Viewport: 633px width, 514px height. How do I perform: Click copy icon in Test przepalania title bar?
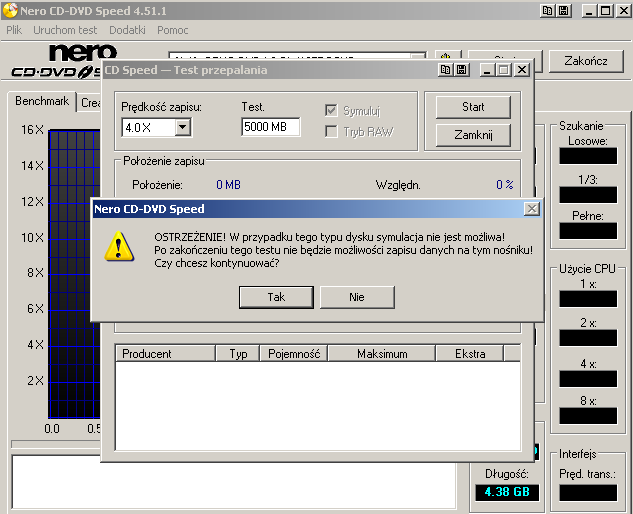tap(445, 70)
